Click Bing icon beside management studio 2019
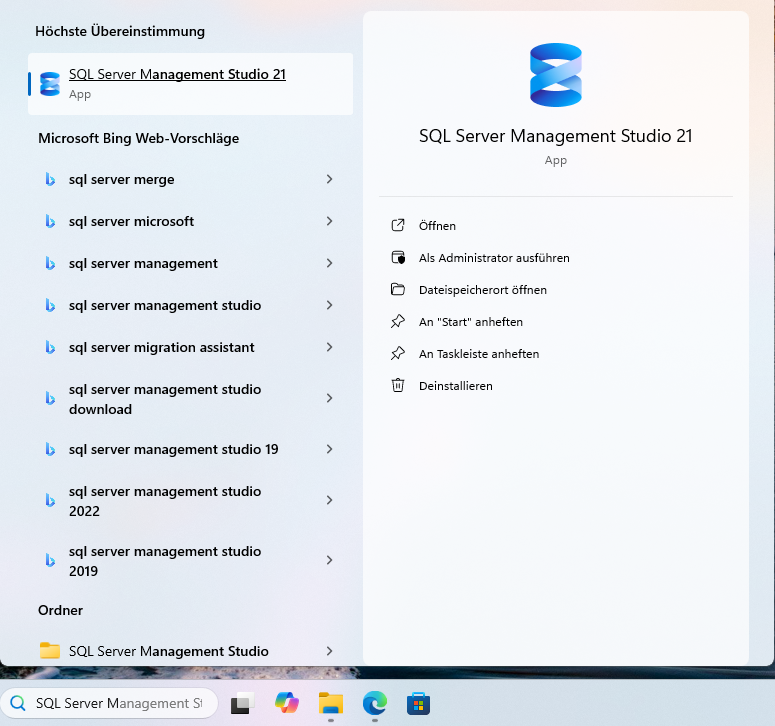775x726 pixels. click(x=50, y=560)
